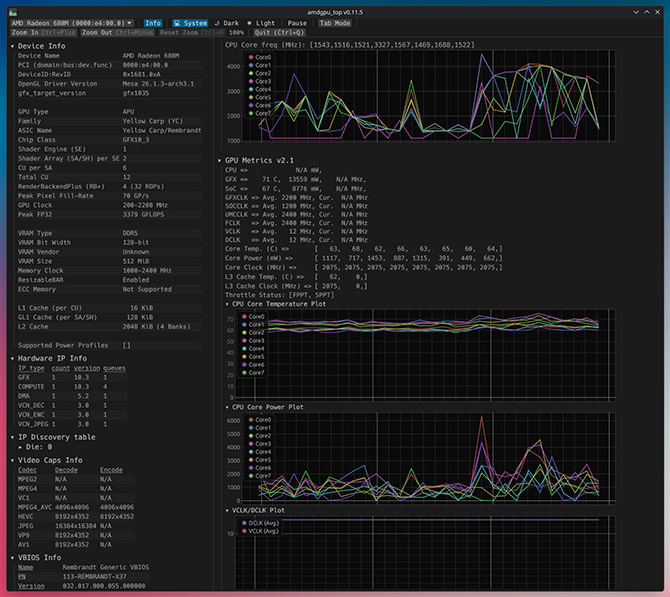Screen dimensions: 670x597
Task: Toggle Core6 in CPU frequency plot legend
Action: coord(259,105)
